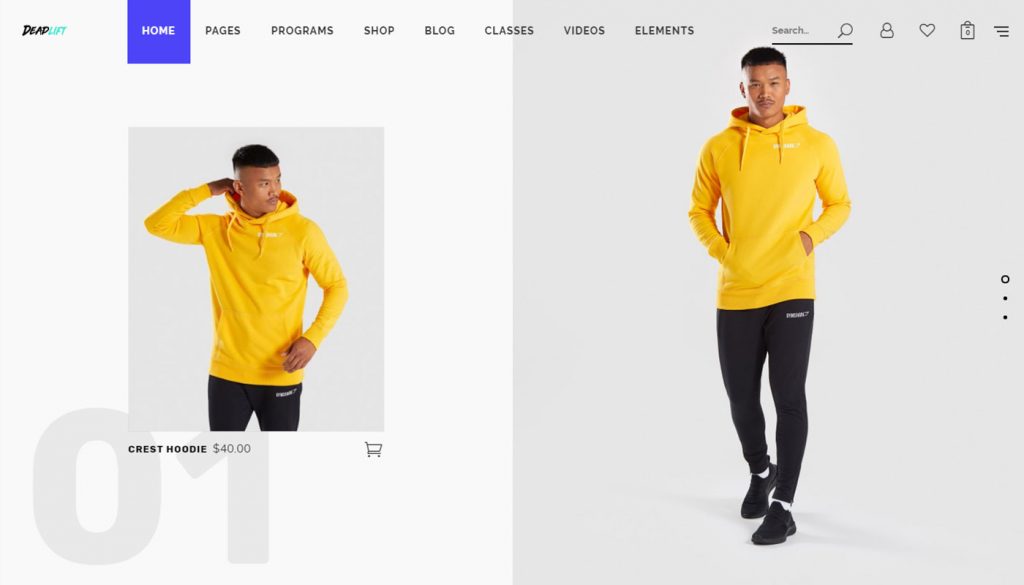The image size is (1024, 585).
Task: Expand the Pages menu
Action: [x=223, y=31]
